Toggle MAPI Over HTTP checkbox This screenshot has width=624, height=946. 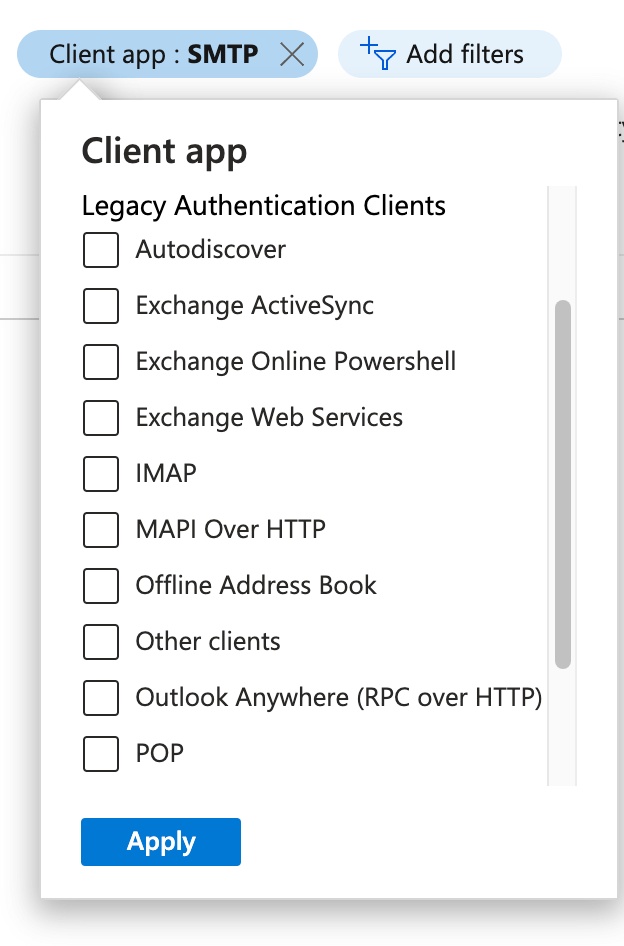click(x=101, y=529)
